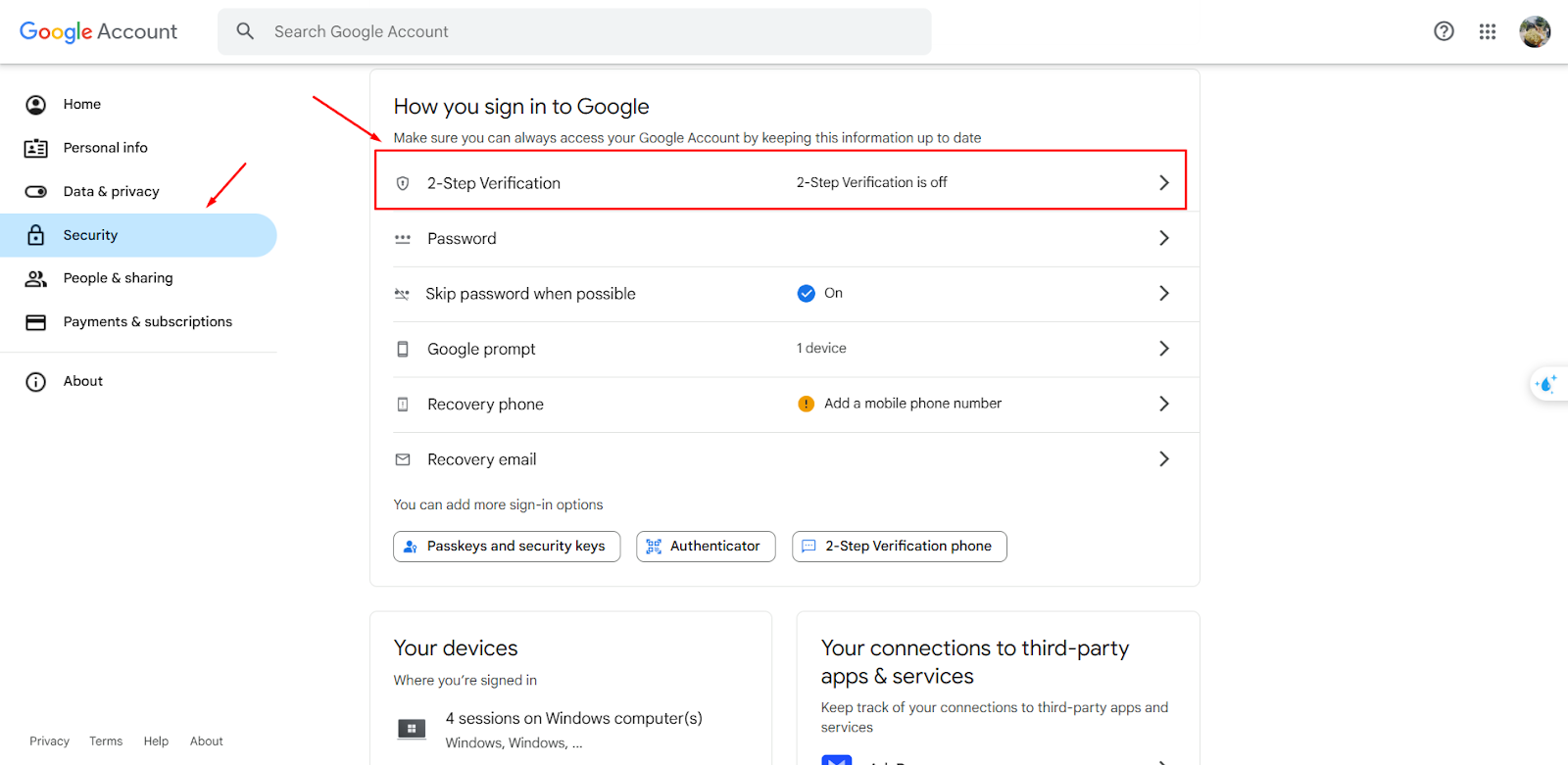Click the floating water drop side icon
This screenshot has width=1568, height=765.
tap(1547, 384)
